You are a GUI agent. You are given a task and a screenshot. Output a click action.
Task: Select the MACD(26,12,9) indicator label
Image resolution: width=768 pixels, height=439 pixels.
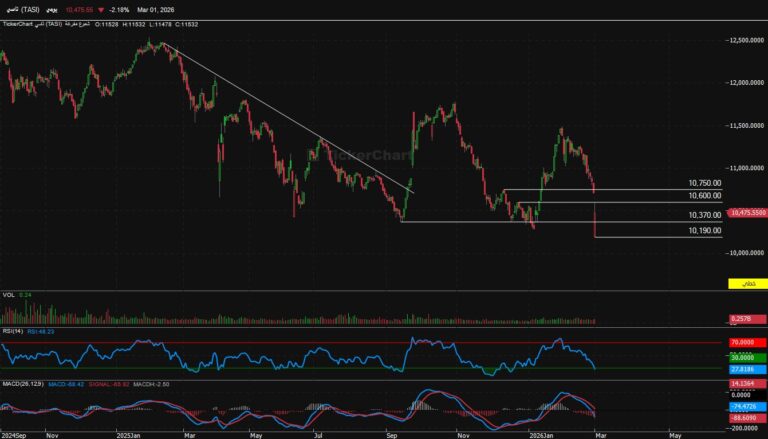pos(22,382)
